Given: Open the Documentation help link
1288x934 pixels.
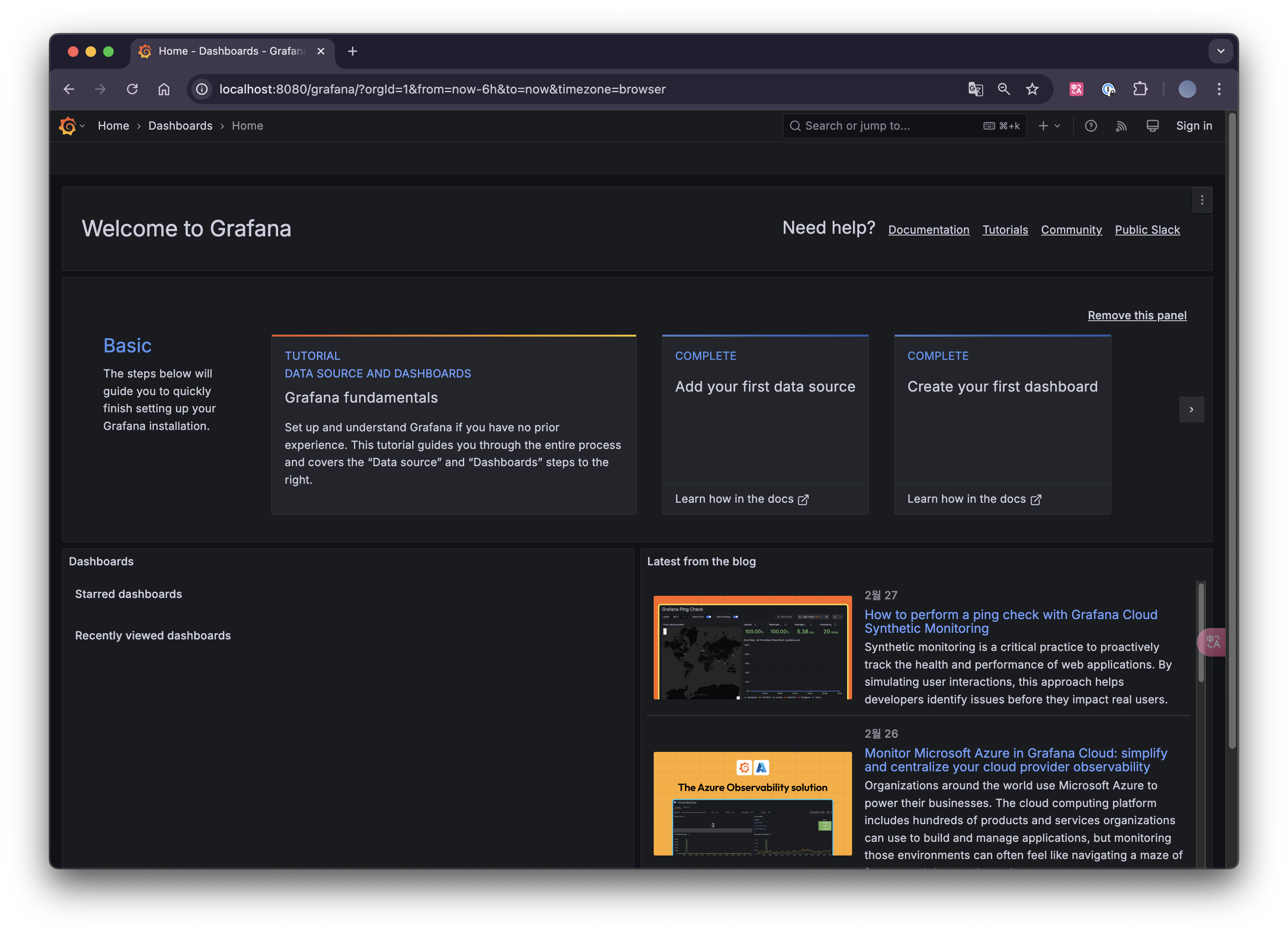Looking at the screenshot, I should [x=928, y=229].
